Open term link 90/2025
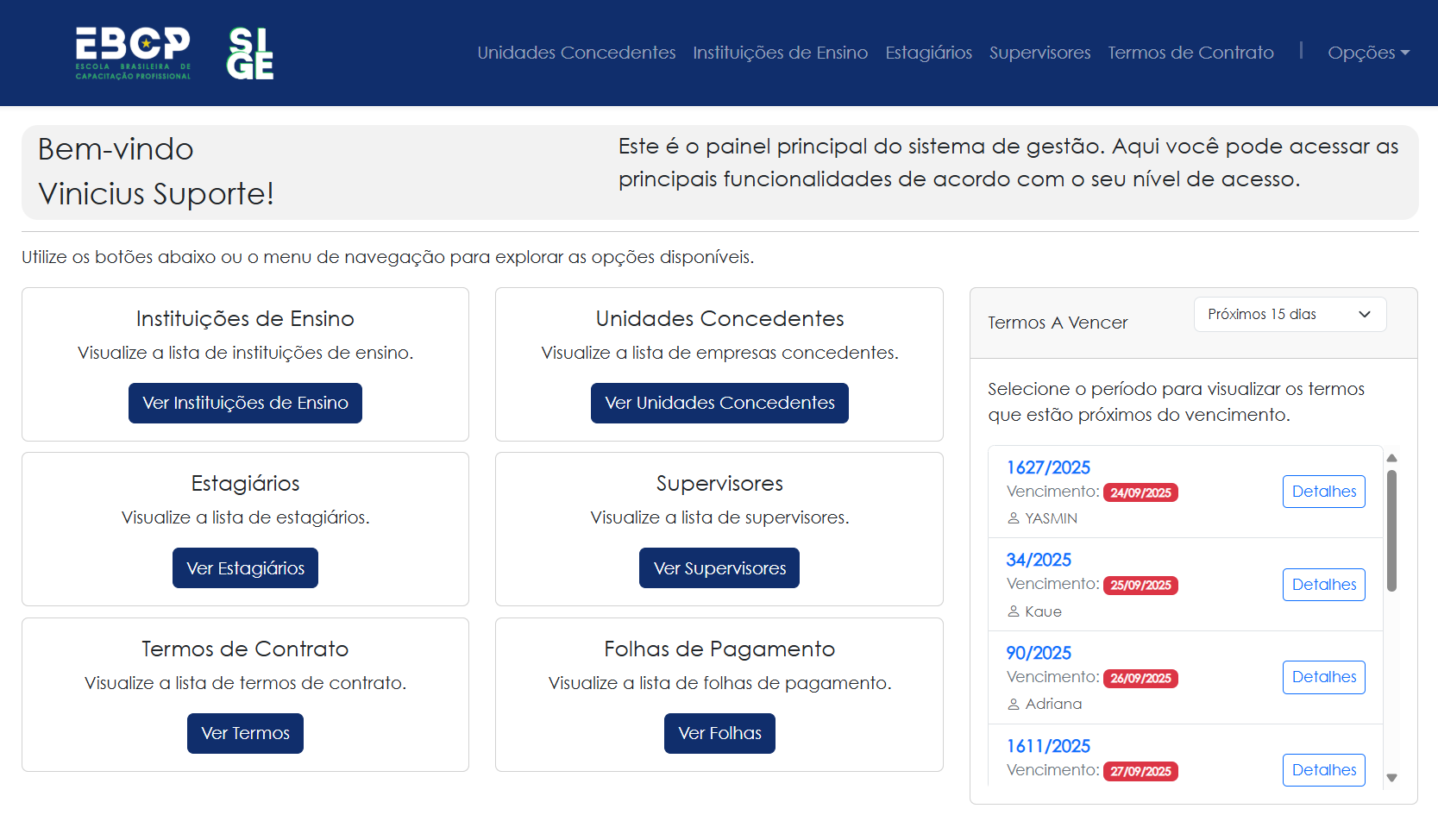This screenshot has width=1438, height=840. [1039, 653]
